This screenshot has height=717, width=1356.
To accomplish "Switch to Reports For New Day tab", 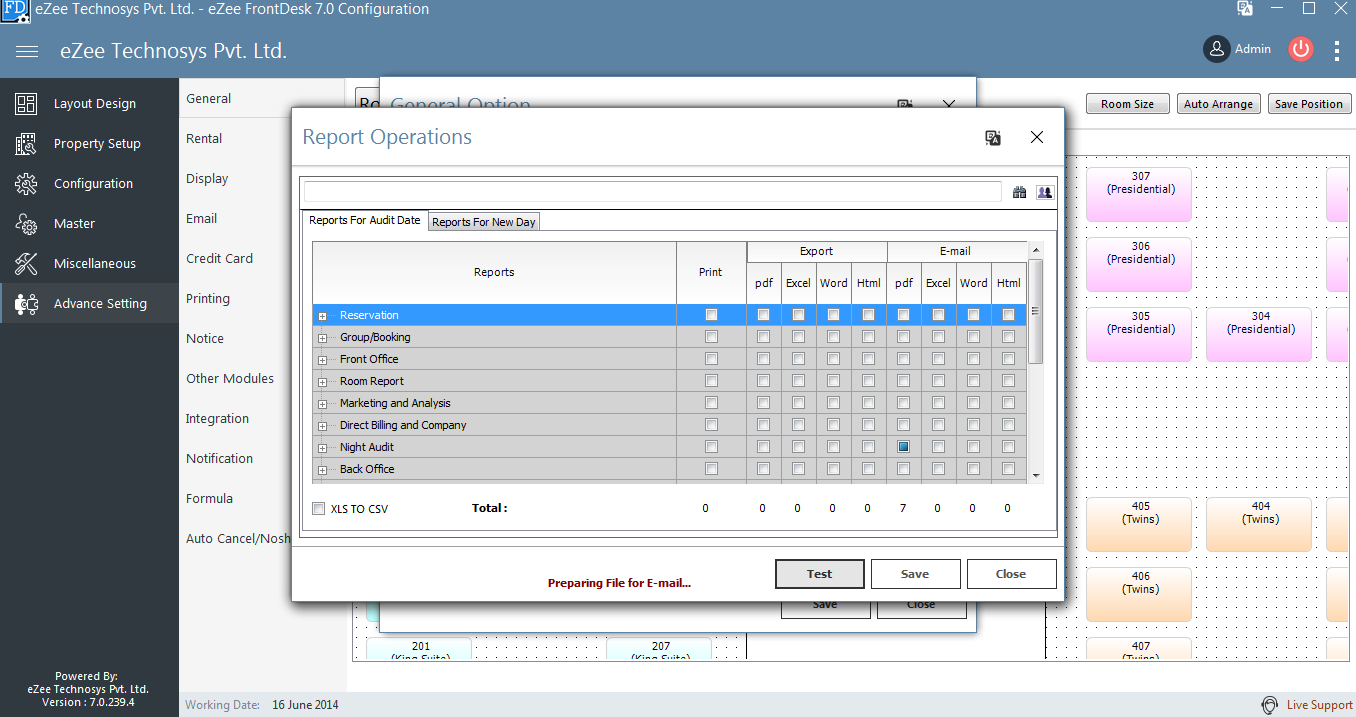I will coord(483,222).
